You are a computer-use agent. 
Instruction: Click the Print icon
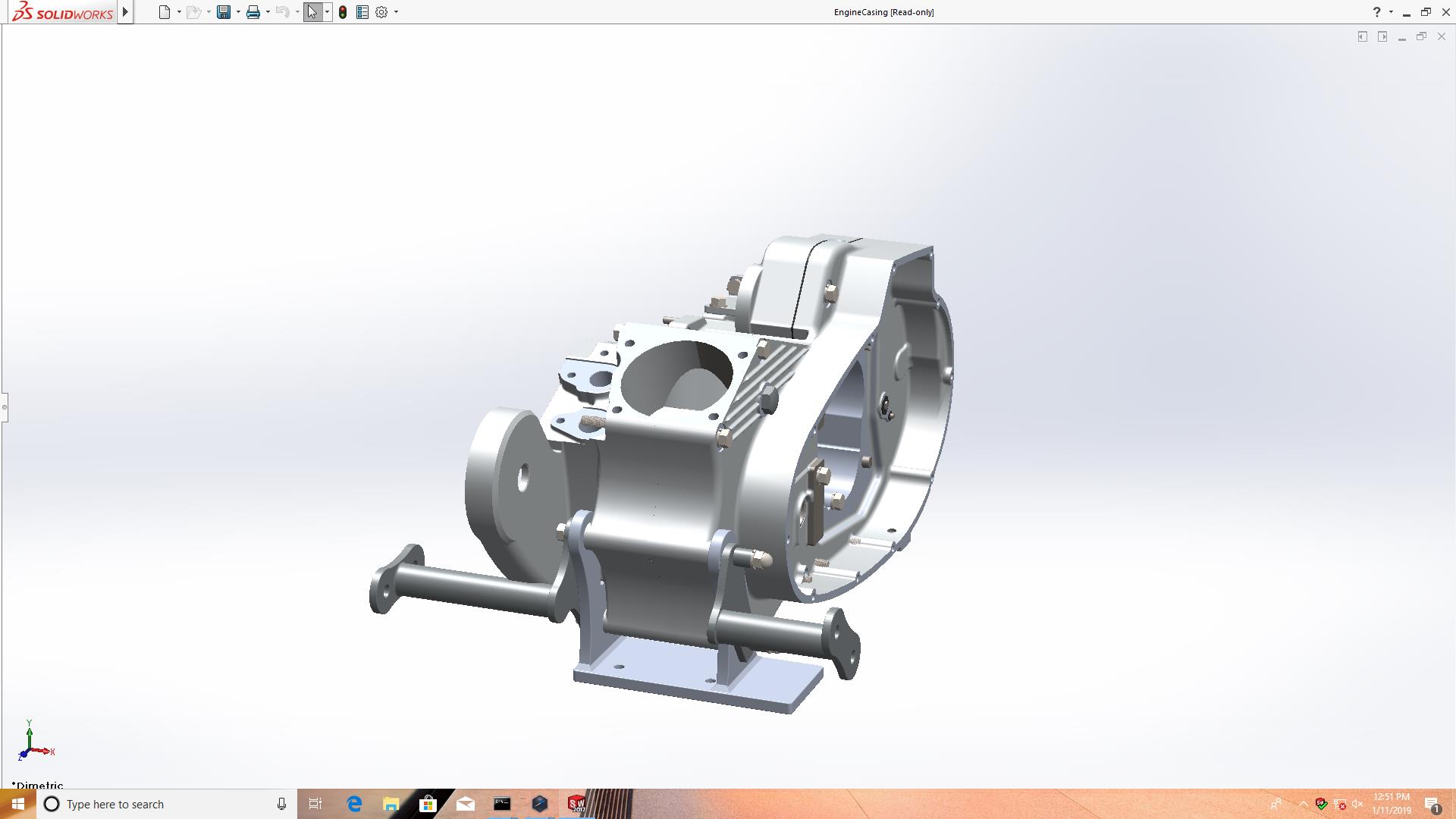coord(253,12)
